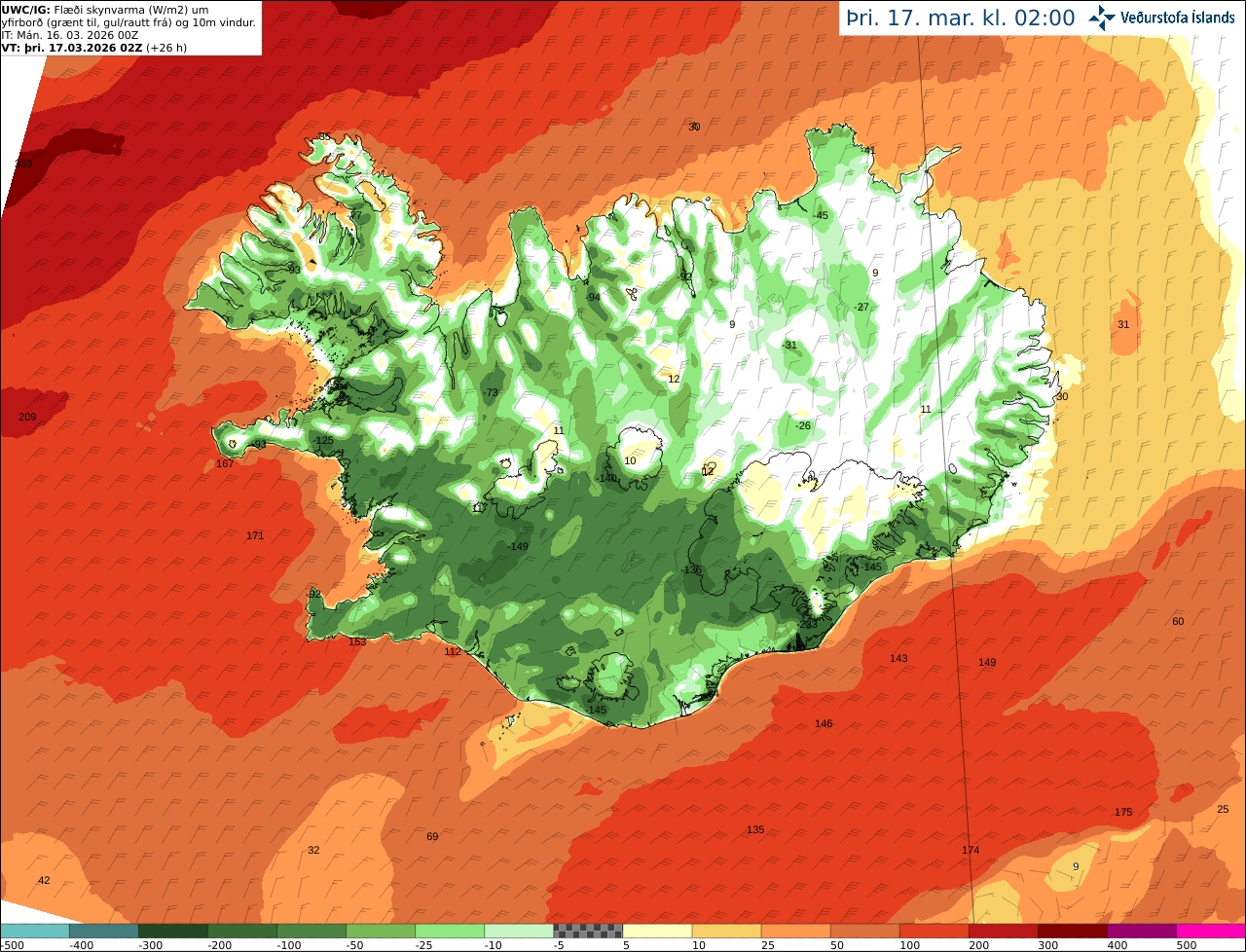Click the -45 value in northeast Iceland
1246x952 pixels.
point(821,216)
